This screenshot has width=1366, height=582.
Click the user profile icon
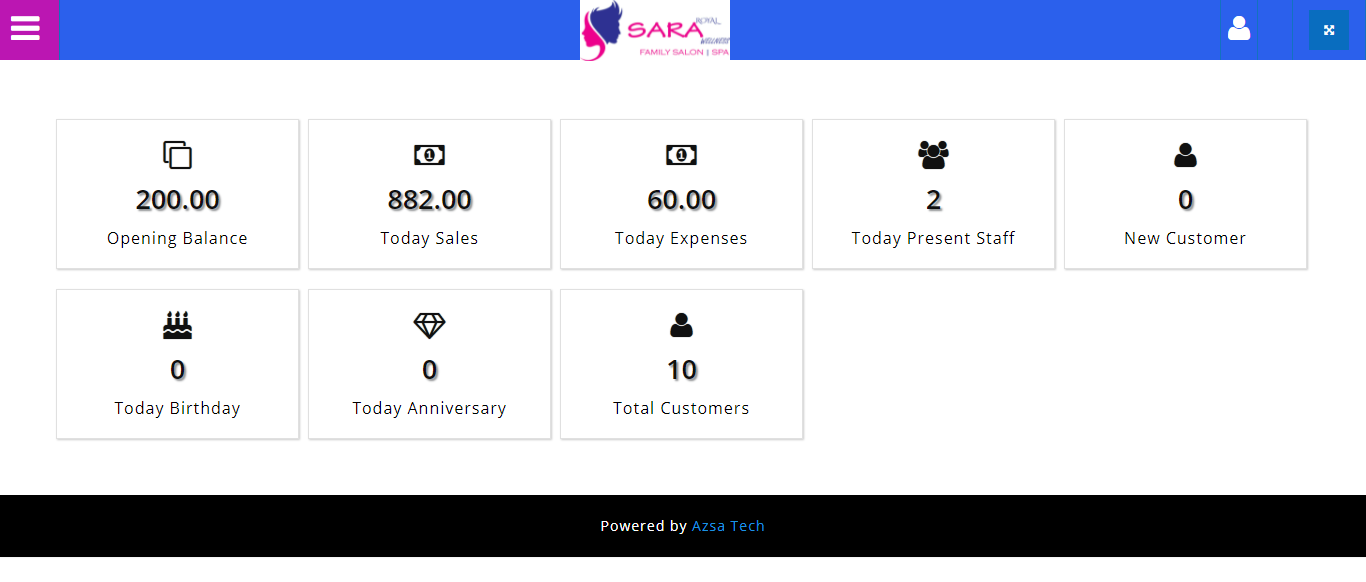[x=1239, y=29]
